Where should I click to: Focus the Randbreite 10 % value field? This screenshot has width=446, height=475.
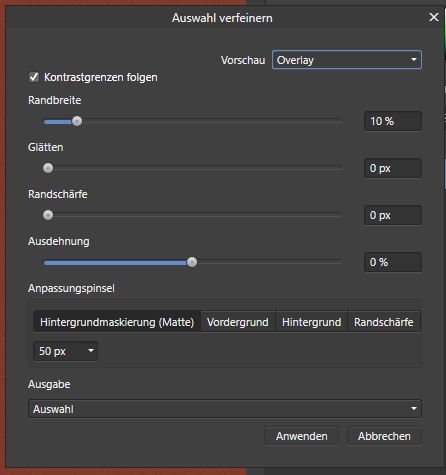click(x=393, y=121)
